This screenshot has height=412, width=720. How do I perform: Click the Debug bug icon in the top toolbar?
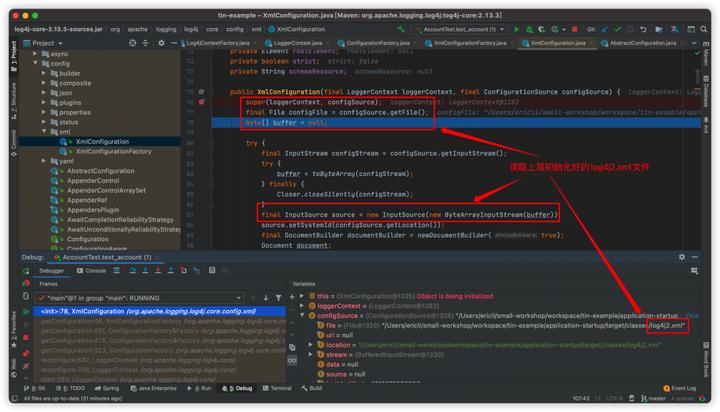[529, 29]
